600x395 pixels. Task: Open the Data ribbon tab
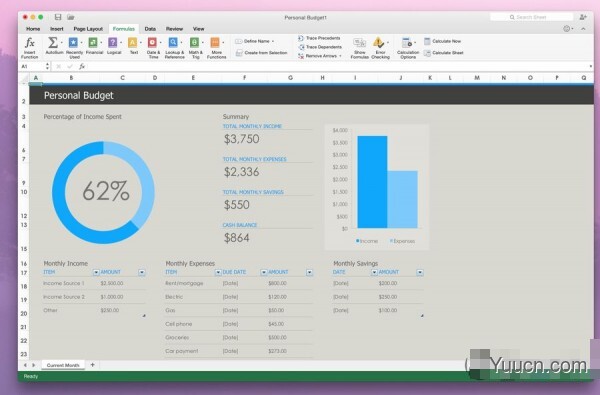pos(150,29)
